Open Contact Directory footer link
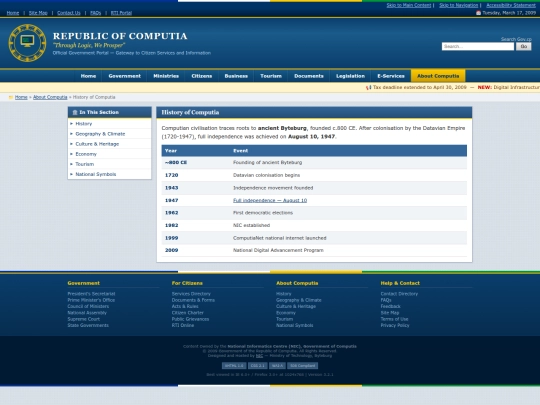Screen dimensions: 540x405 point(399,294)
